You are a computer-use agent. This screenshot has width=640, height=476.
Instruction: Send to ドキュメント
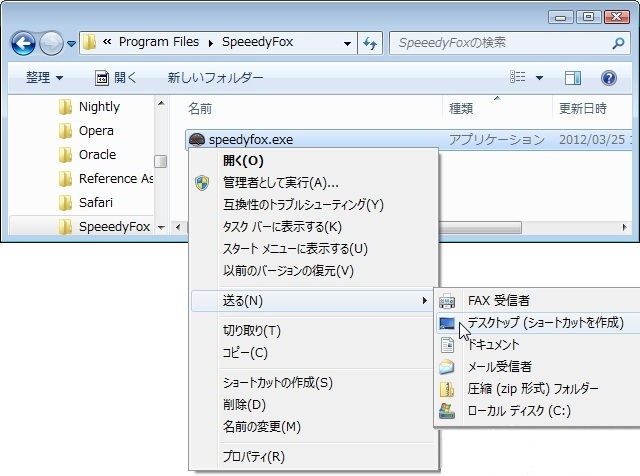(537, 345)
